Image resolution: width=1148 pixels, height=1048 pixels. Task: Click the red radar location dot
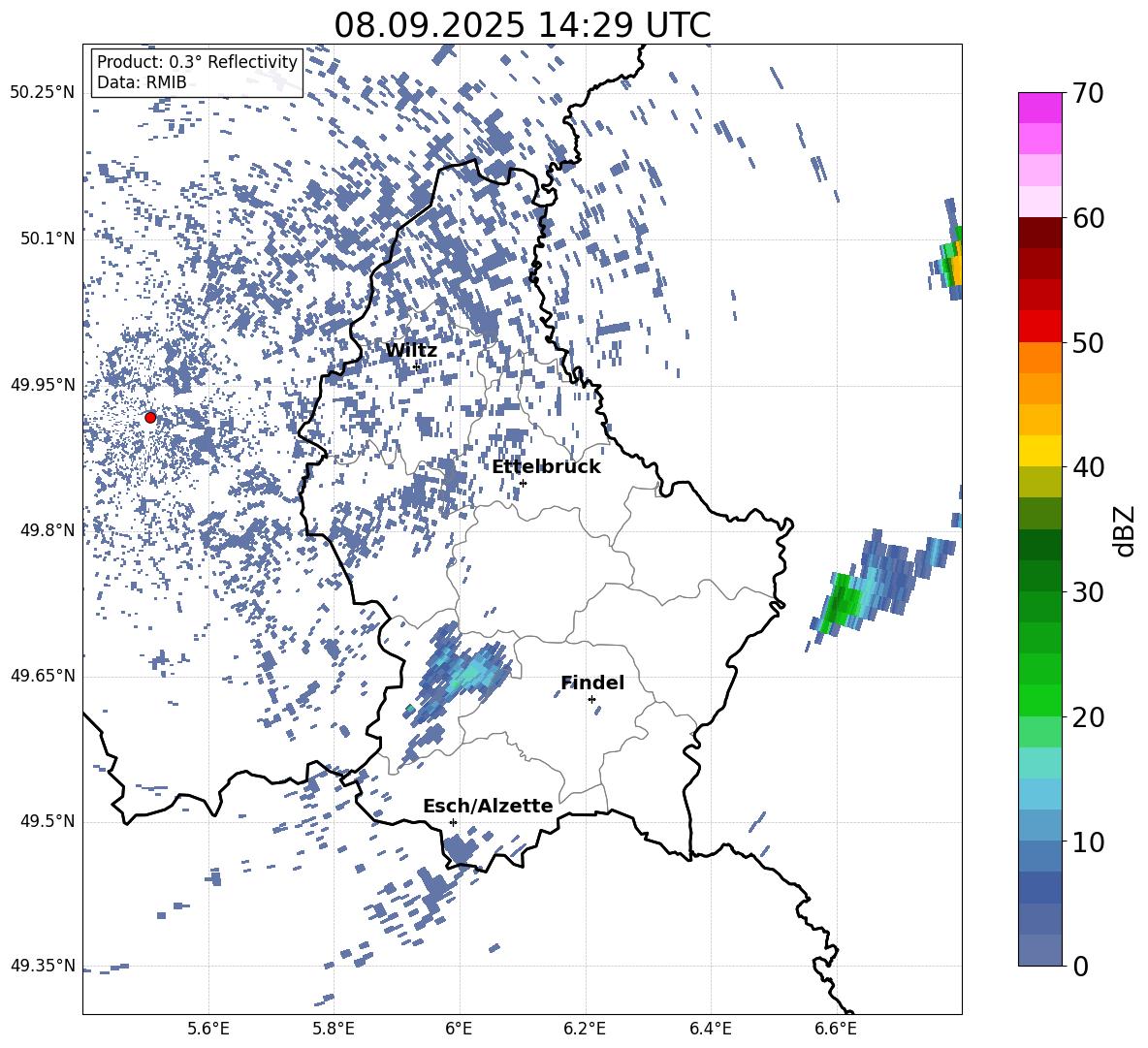coord(150,417)
